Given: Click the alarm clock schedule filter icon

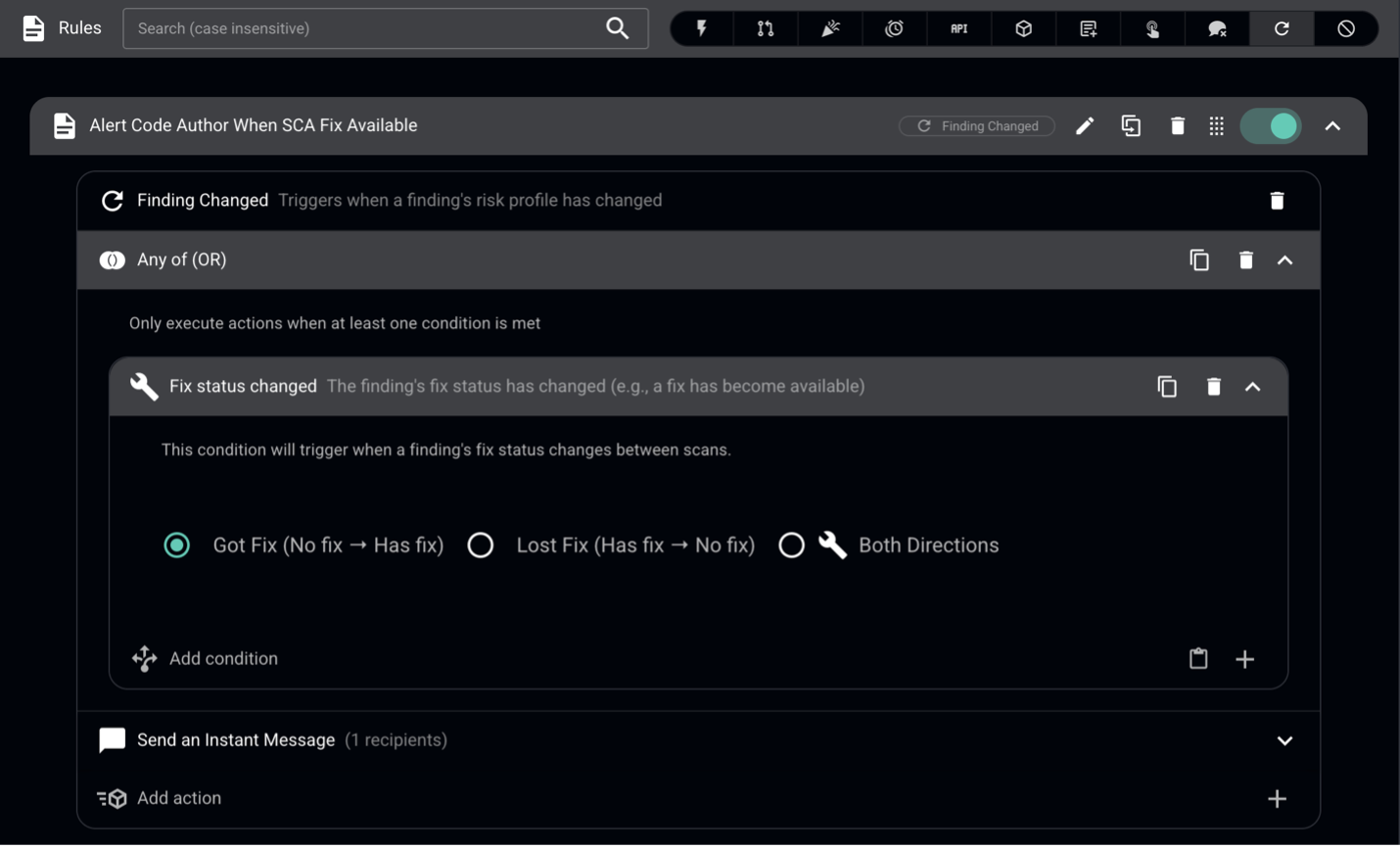Looking at the screenshot, I should [895, 28].
